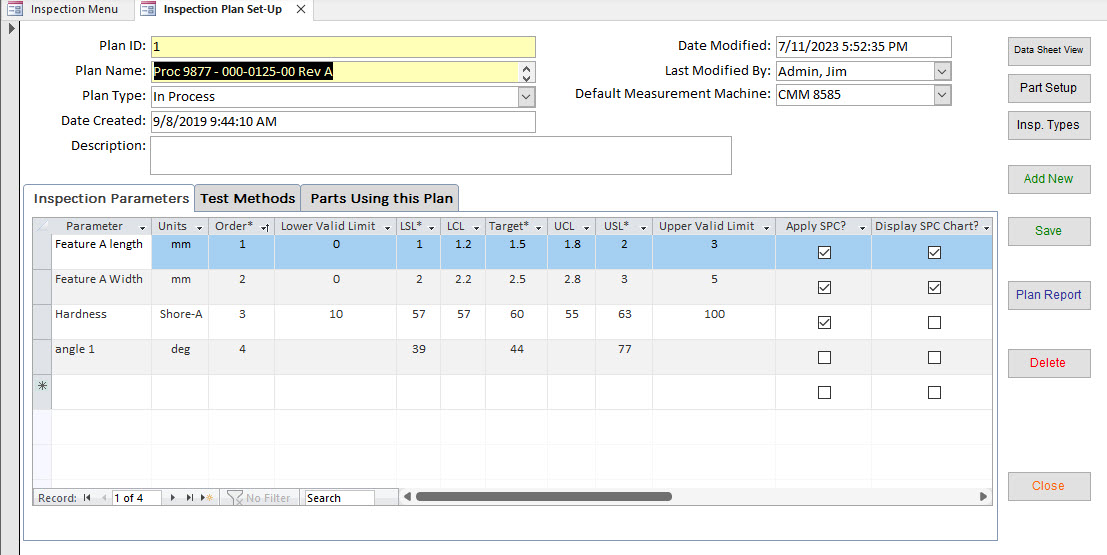Click new blank record navigator icon
The height and width of the screenshot is (555, 1107).
pyautogui.click(x=207, y=498)
